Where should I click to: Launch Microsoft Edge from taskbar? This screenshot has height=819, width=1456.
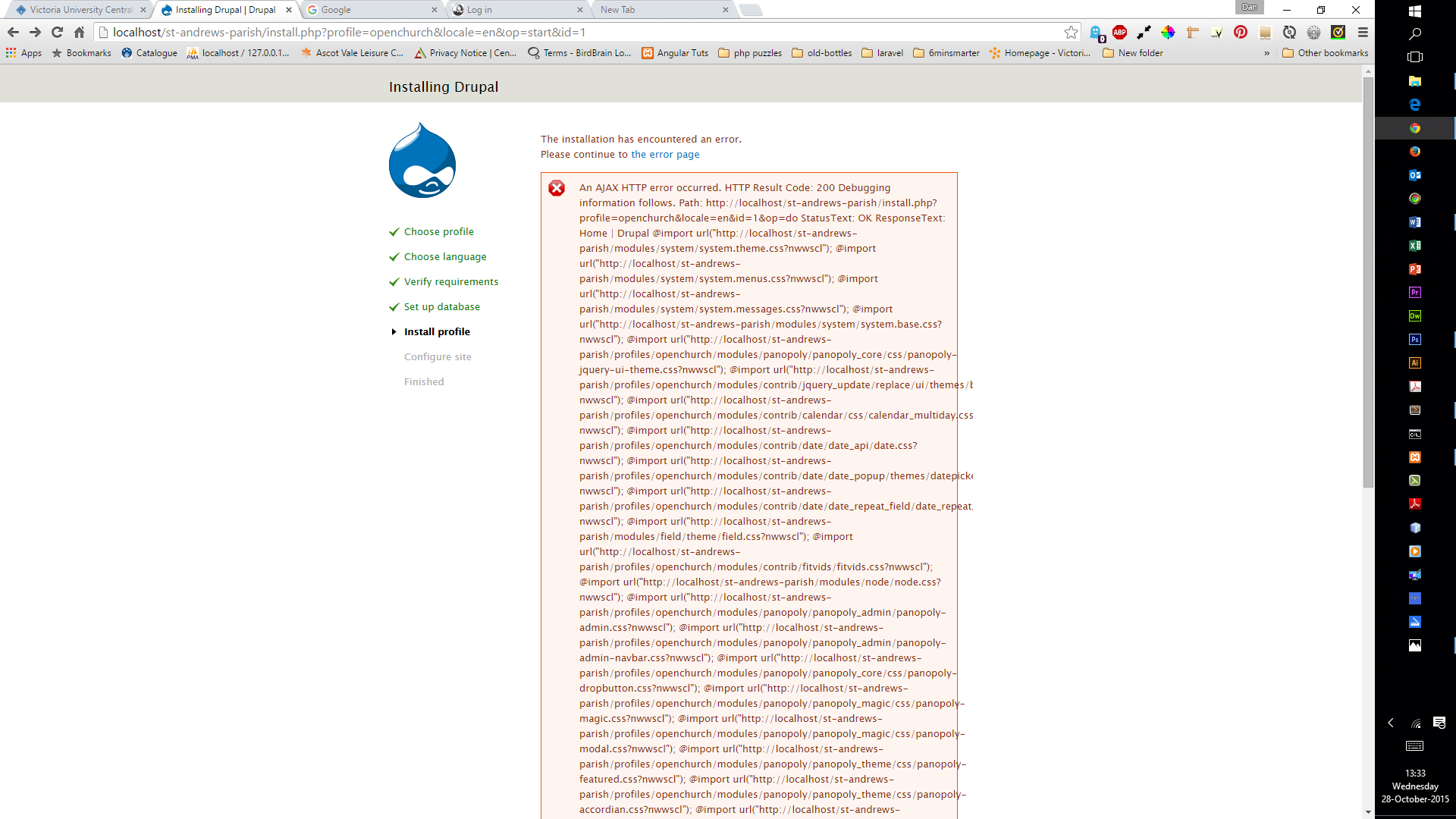pyautogui.click(x=1415, y=105)
